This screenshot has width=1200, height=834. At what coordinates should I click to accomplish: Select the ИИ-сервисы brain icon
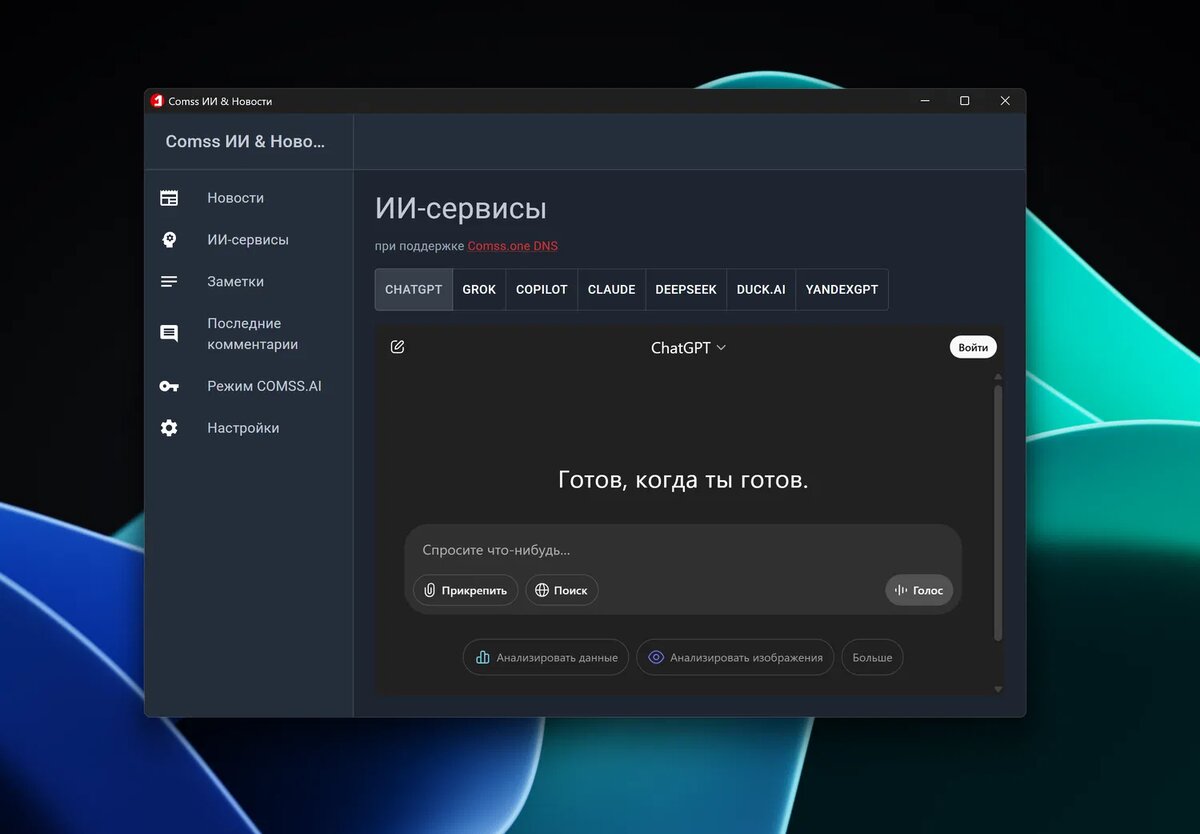coord(169,240)
